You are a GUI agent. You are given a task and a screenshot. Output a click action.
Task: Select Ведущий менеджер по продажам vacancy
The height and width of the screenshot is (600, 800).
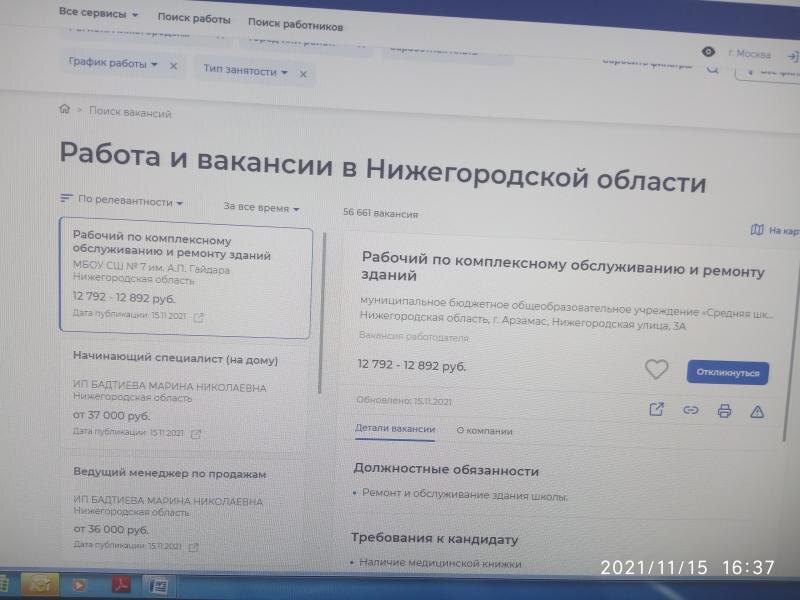[x=169, y=473]
